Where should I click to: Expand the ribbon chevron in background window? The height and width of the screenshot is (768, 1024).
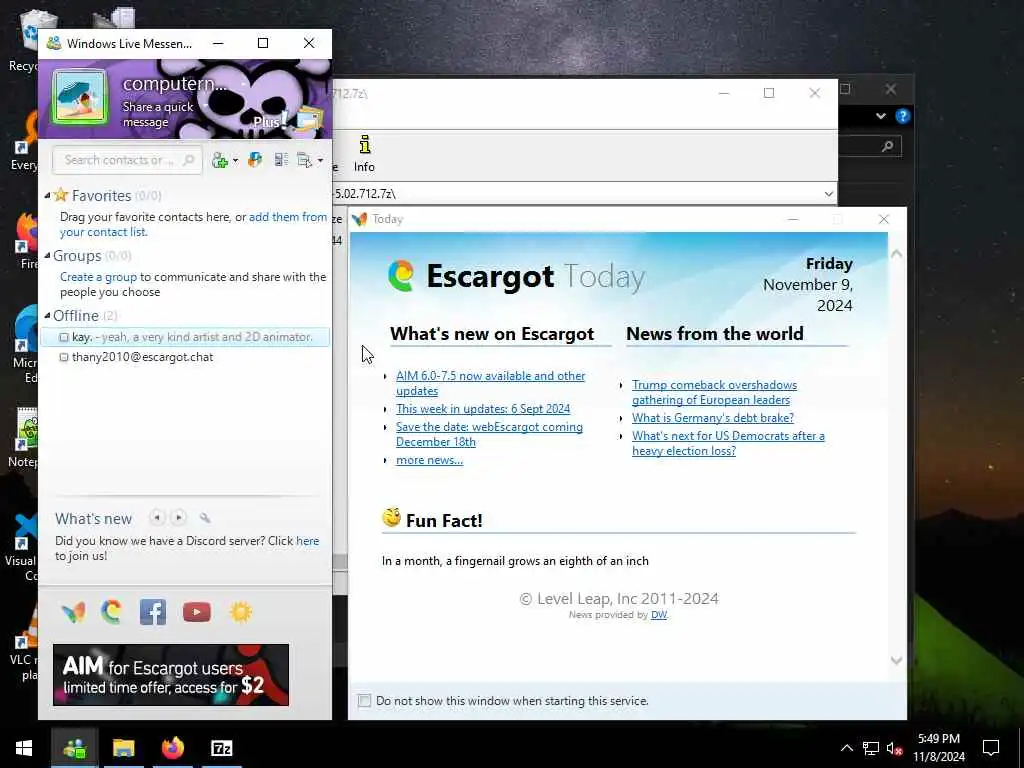coord(881,116)
